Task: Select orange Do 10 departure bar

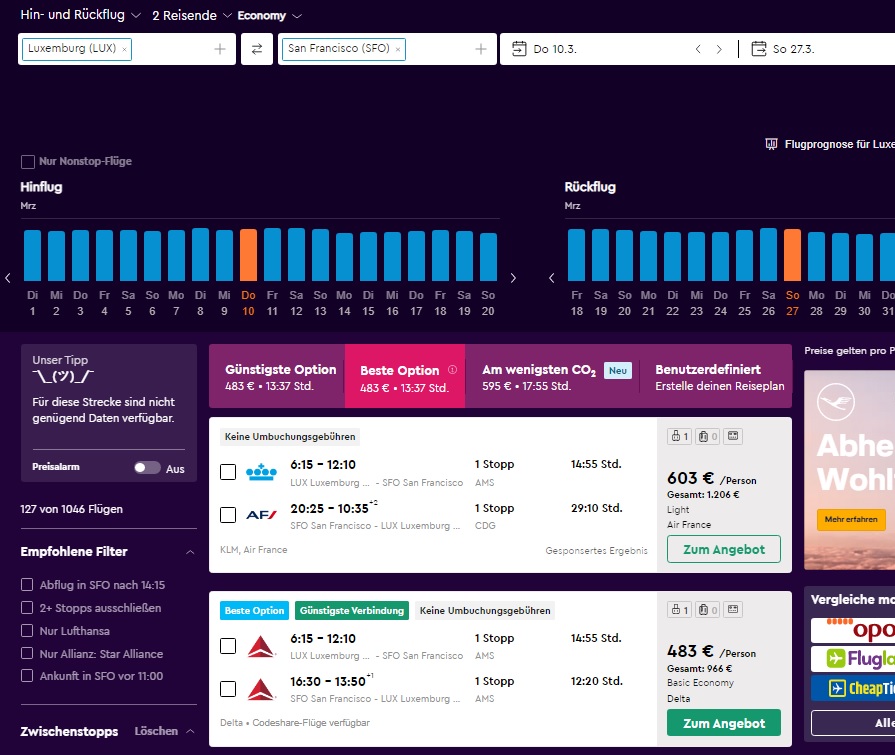Action: click(x=248, y=256)
